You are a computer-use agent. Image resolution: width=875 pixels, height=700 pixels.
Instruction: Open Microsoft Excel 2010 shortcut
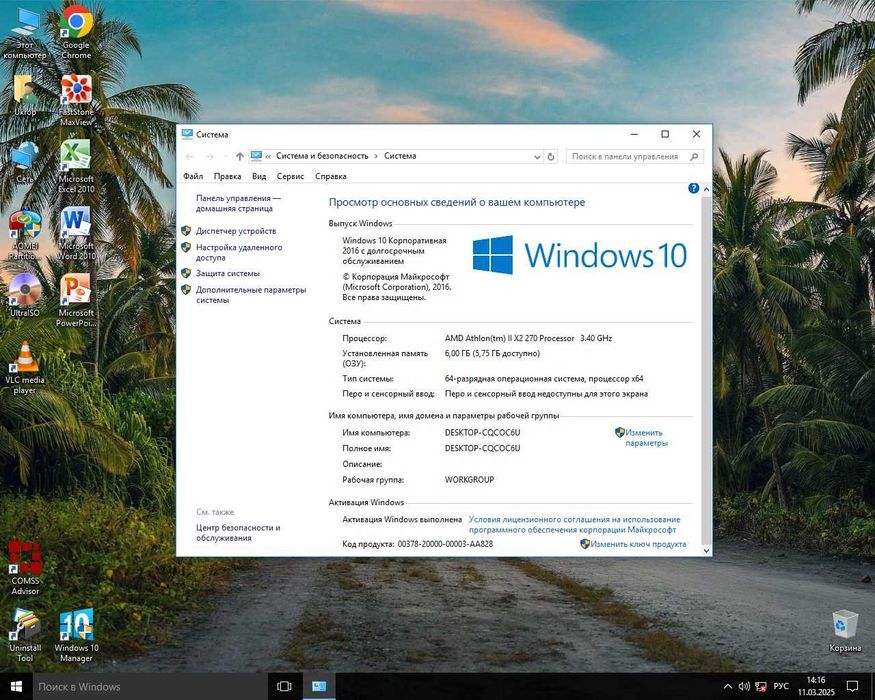point(76,166)
